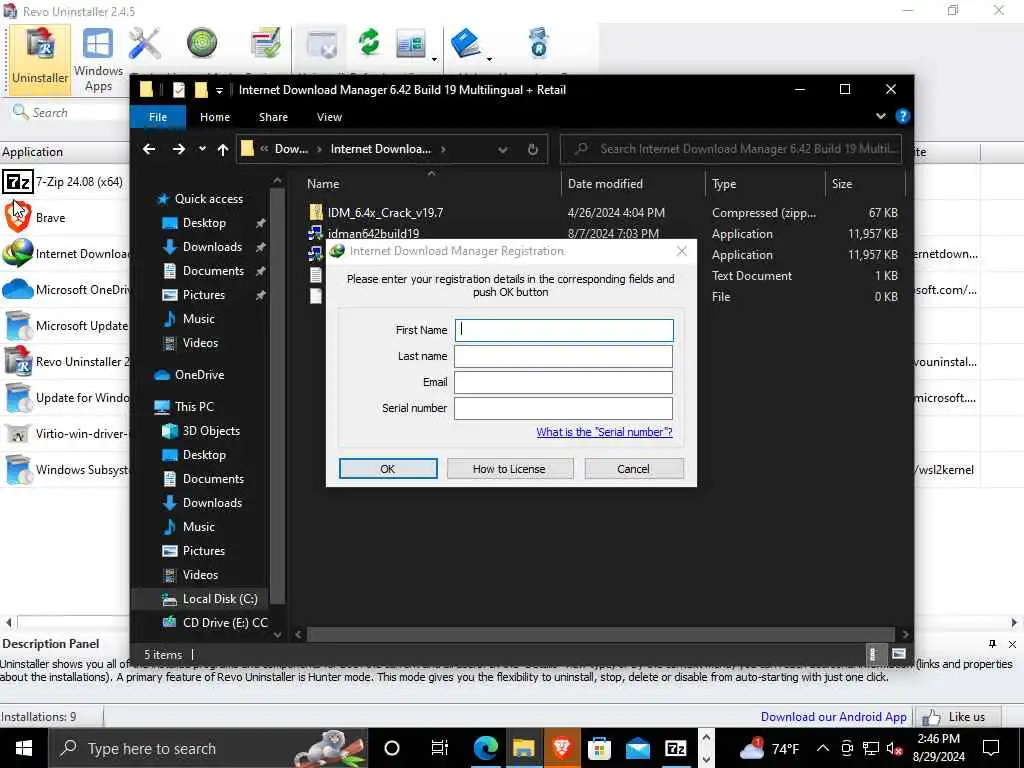Click Download our Android App link
The height and width of the screenshot is (768, 1024).
click(x=833, y=716)
